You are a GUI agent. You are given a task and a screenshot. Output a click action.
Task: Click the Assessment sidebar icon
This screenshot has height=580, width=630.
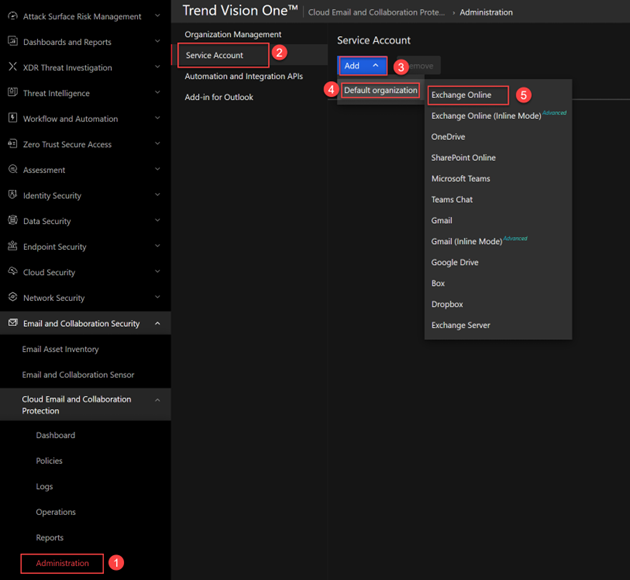tap(13, 169)
